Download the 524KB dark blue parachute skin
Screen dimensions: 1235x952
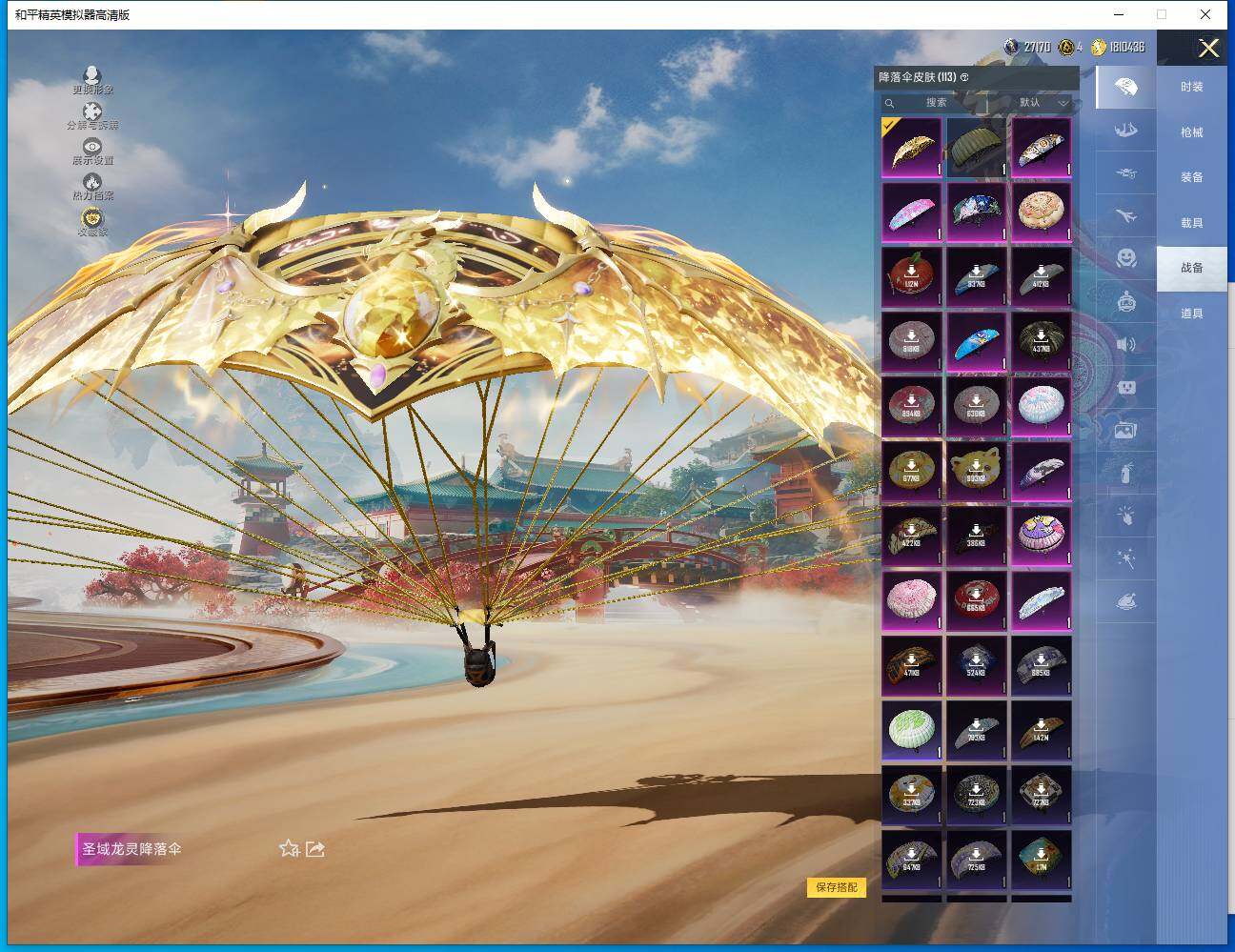tap(977, 666)
